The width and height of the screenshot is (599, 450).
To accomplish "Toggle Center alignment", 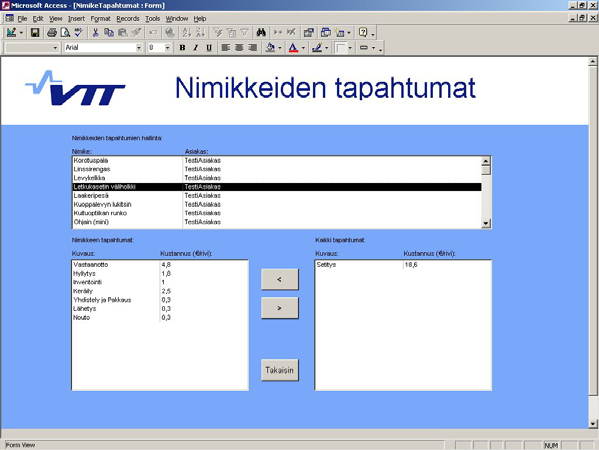I will (x=239, y=48).
